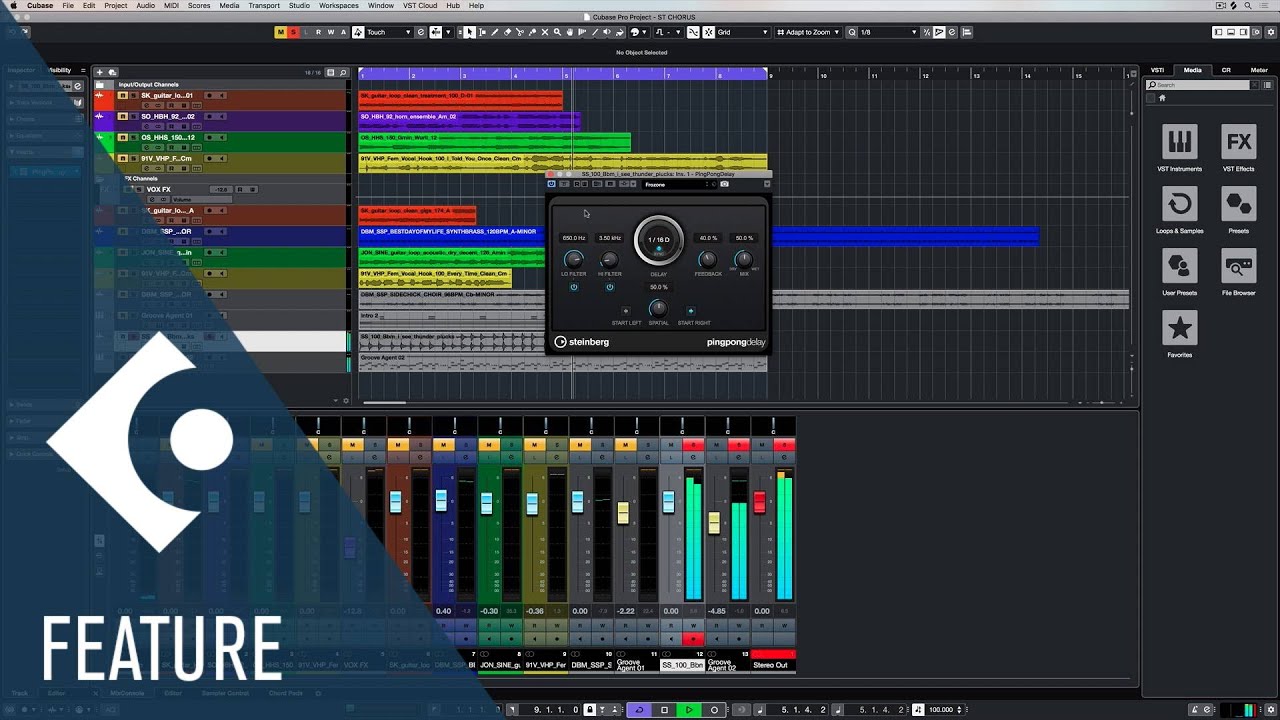Toggle delay SYNC button
The height and width of the screenshot is (720, 1280).
659,249
